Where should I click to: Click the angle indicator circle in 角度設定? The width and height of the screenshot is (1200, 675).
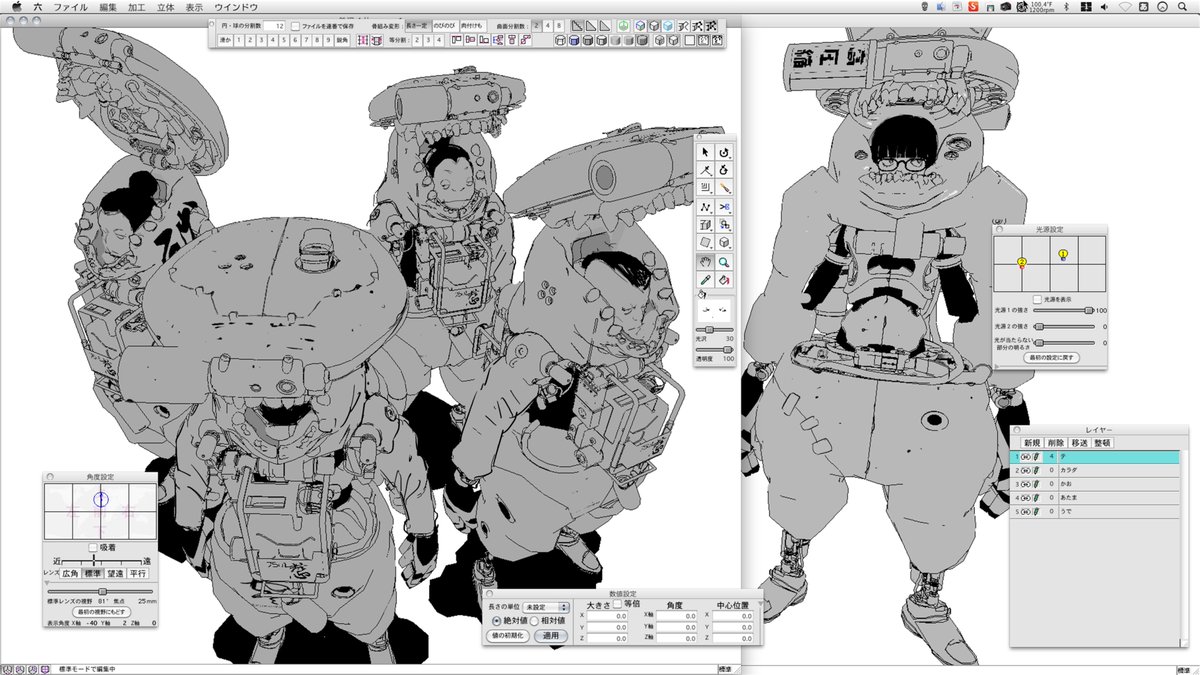100,498
